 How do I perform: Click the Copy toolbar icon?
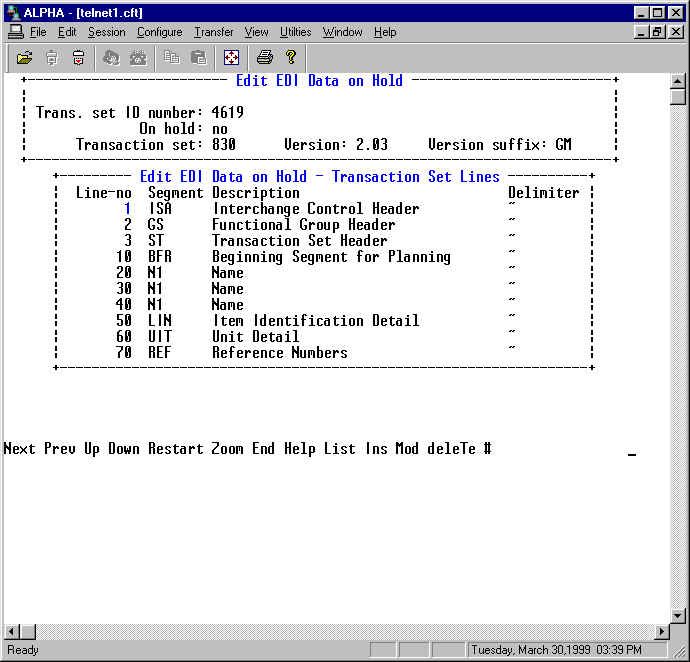pos(172,58)
